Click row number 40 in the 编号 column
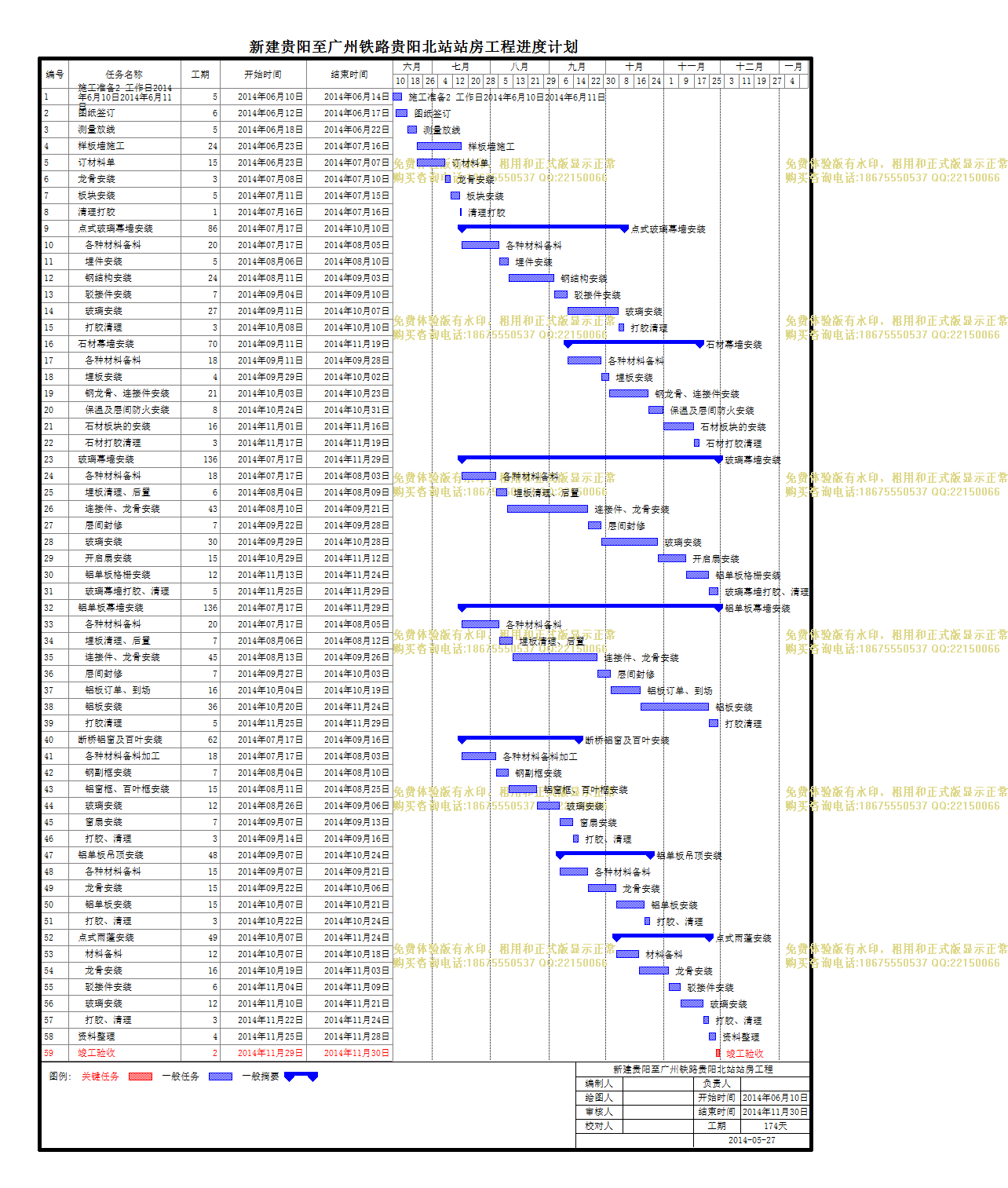 [x=49, y=740]
